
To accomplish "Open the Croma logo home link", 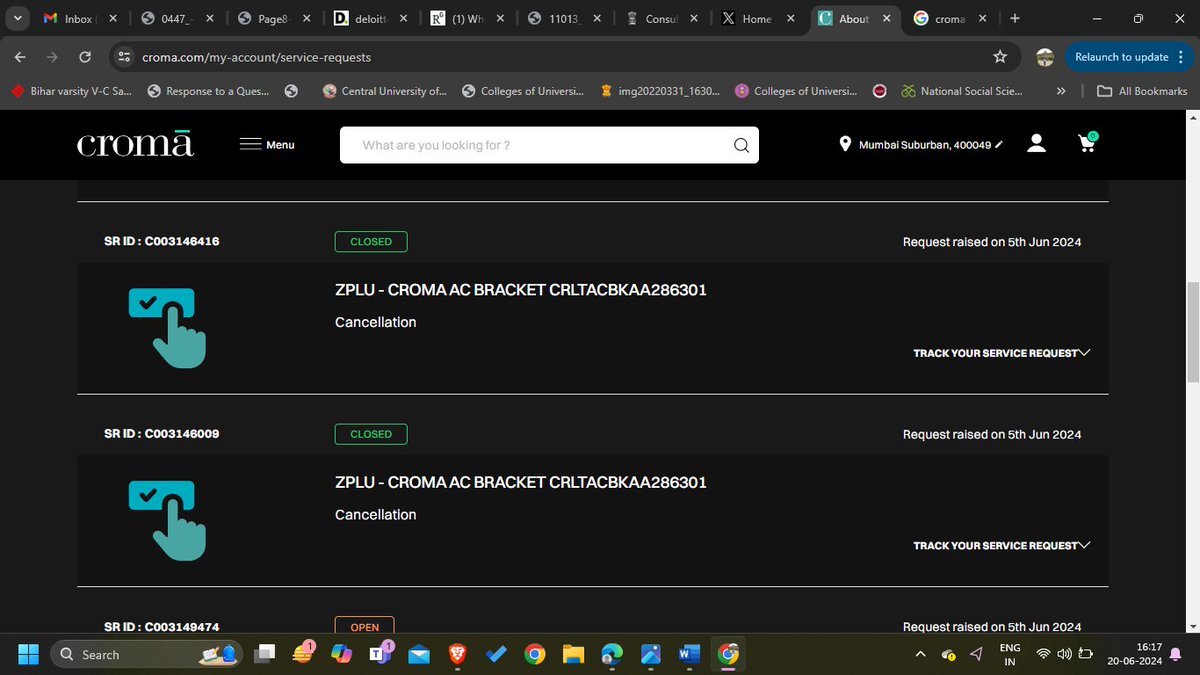I will click(x=135, y=144).
